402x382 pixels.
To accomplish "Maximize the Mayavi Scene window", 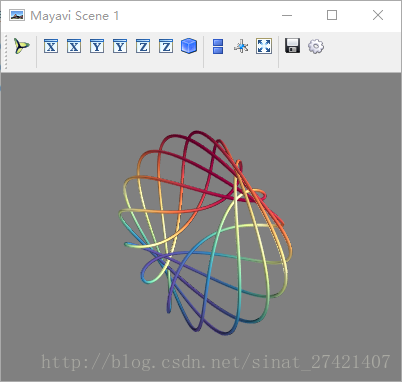I will [x=332, y=15].
